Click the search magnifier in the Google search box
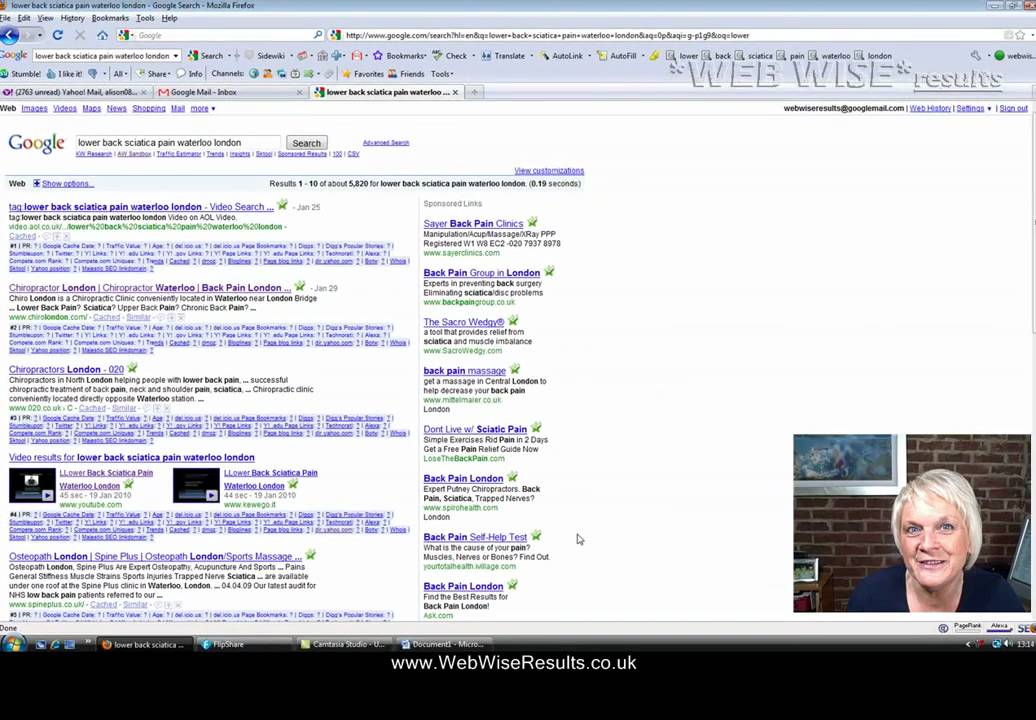 317,35
